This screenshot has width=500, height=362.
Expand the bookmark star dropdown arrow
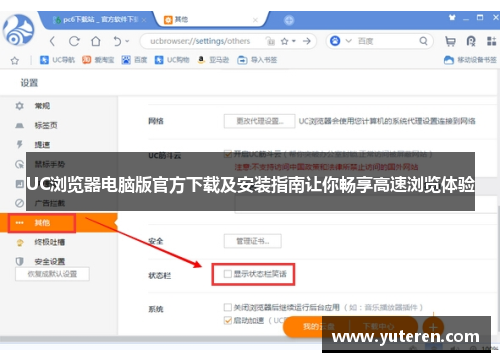pyautogui.click(x=294, y=41)
